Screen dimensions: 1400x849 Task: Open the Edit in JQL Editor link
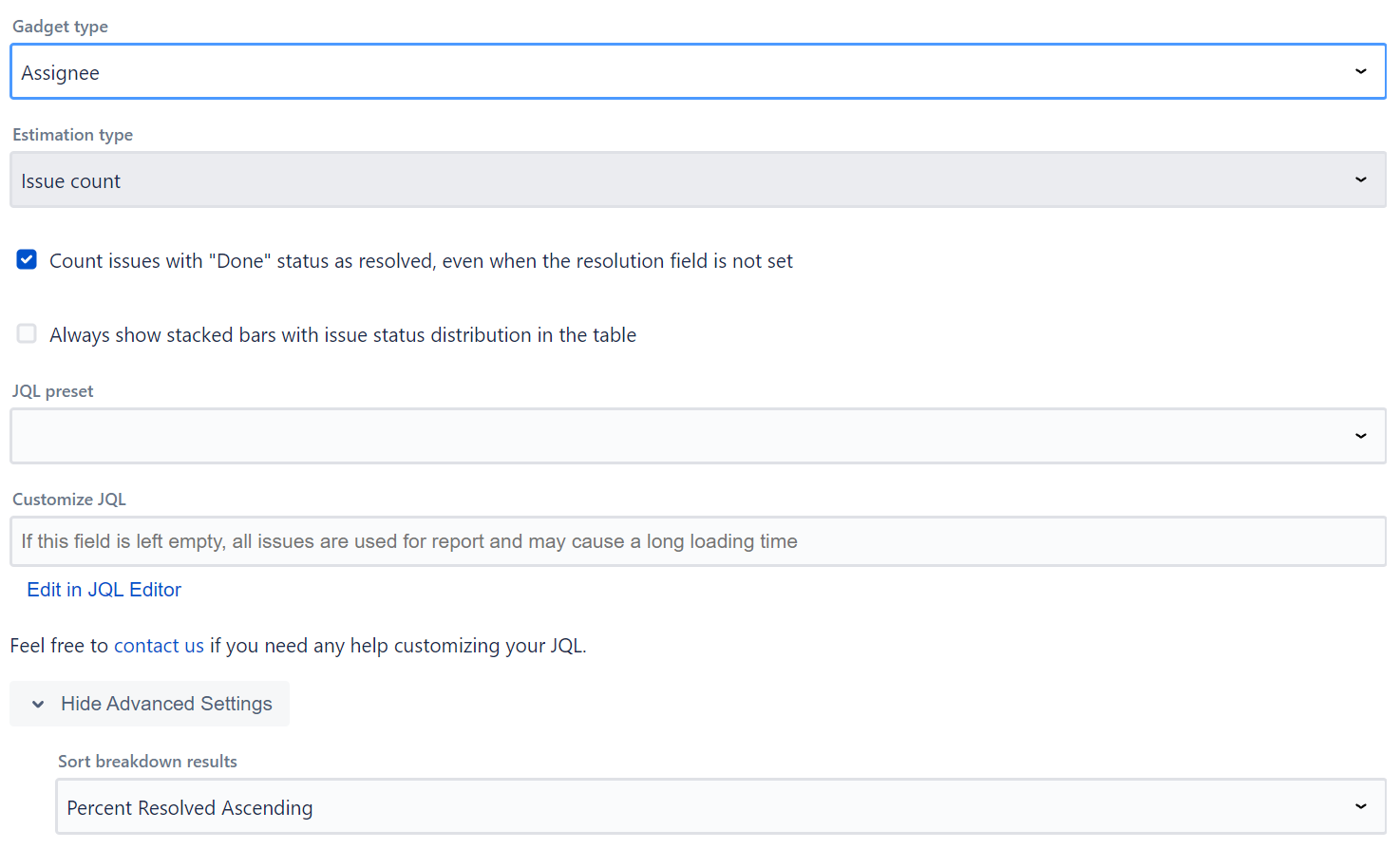coord(104,590)
